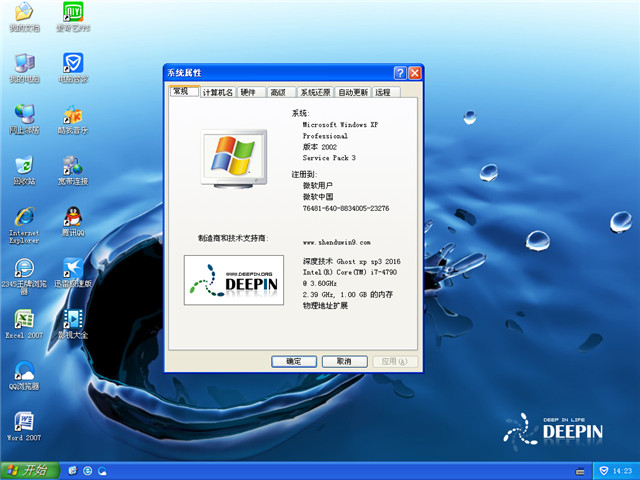The height and width of the screenshot is (480, 640).
Task: Open the 电脑管家 shield tray icon
Action: [x=604, y=471]
